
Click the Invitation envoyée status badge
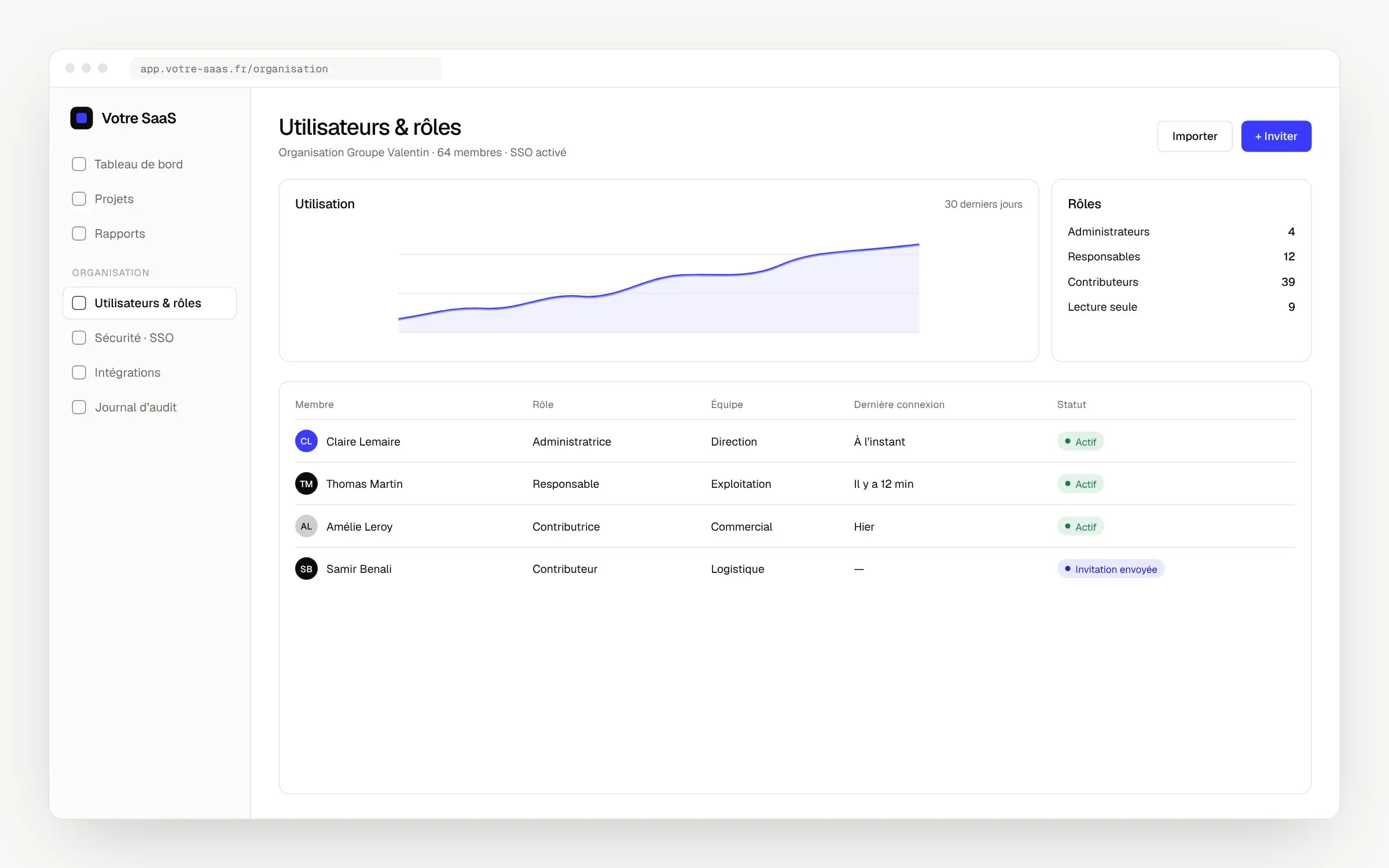click(1111, 569)
